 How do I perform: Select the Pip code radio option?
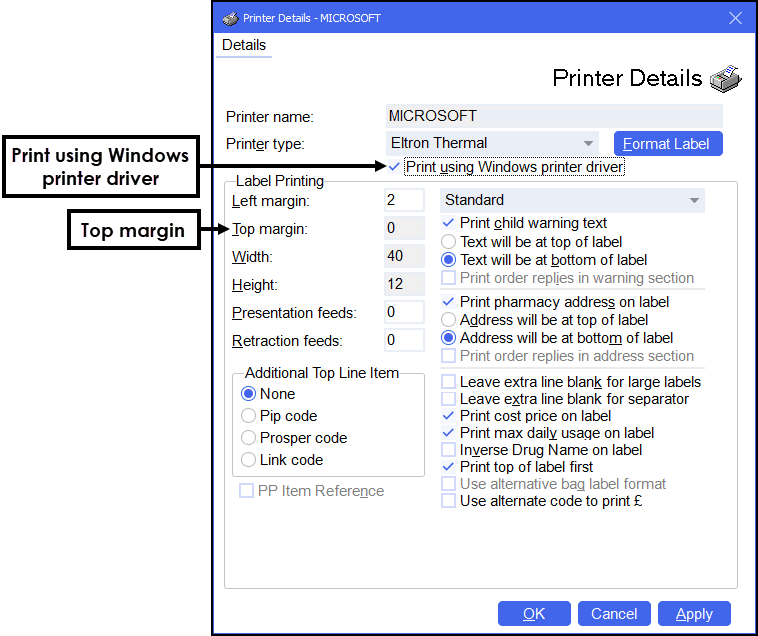(x=249, y=416)
